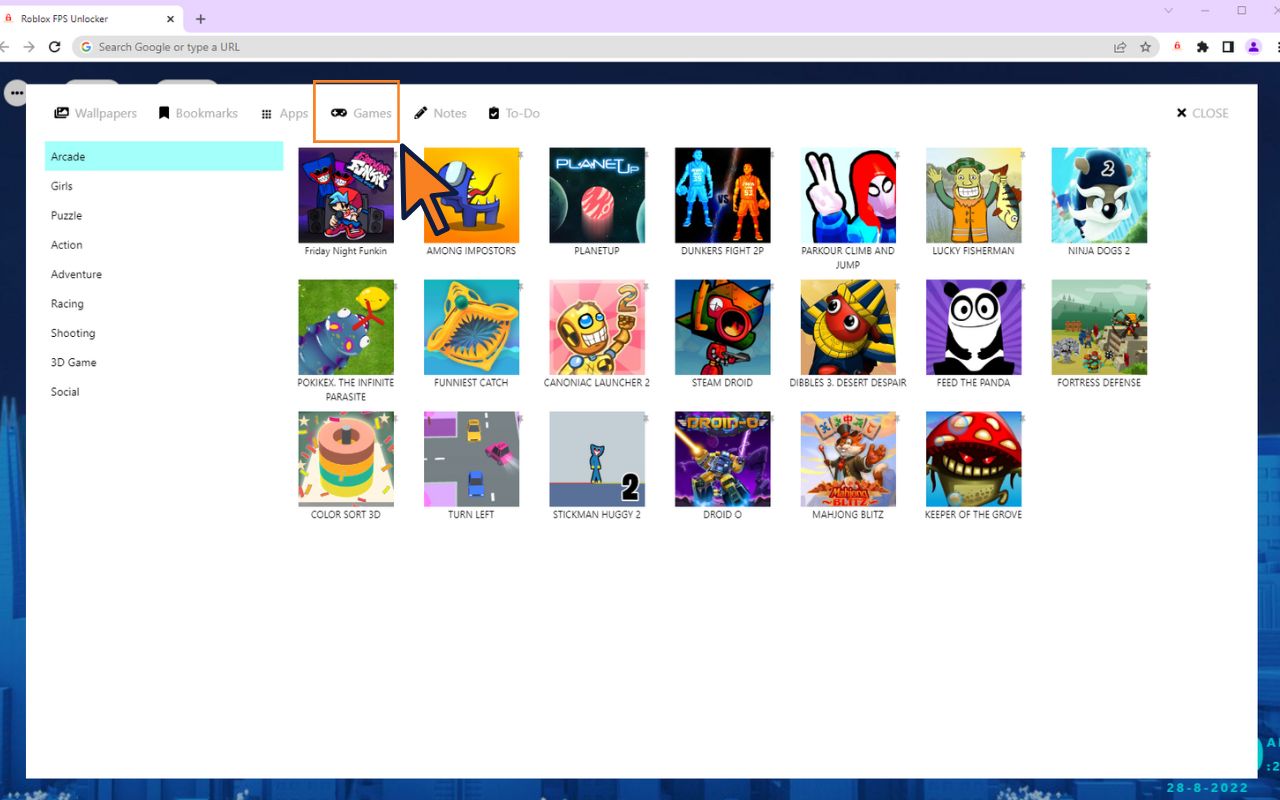Play the Turn Left game
1280x800 pixels.
471,460
